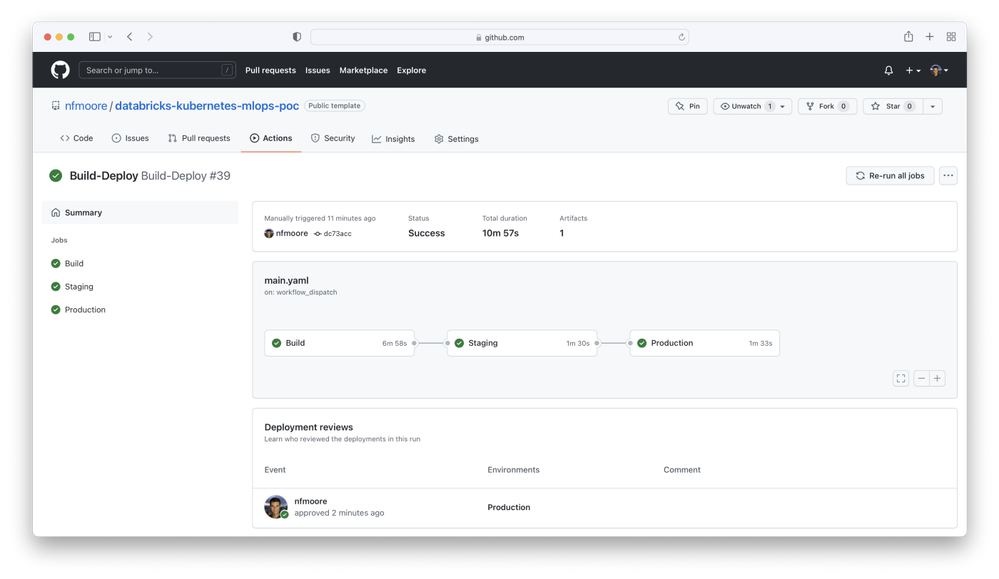The height and width of the screenshot is (579, 999).
Task: Open the databricks-kubernetes-mlops-poc repository link
Action: pos(207,106)
